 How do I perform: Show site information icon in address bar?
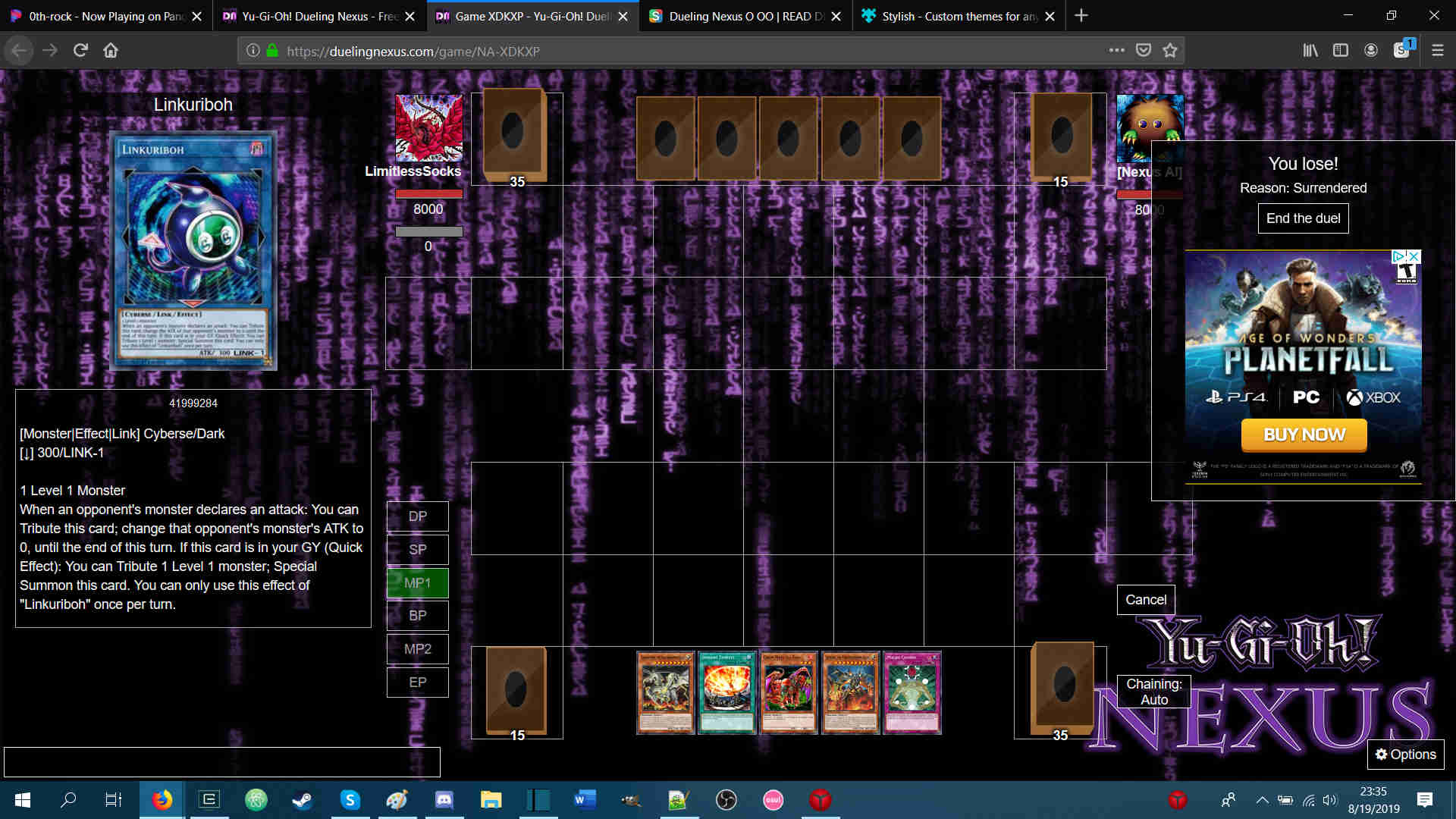point(253,51)
